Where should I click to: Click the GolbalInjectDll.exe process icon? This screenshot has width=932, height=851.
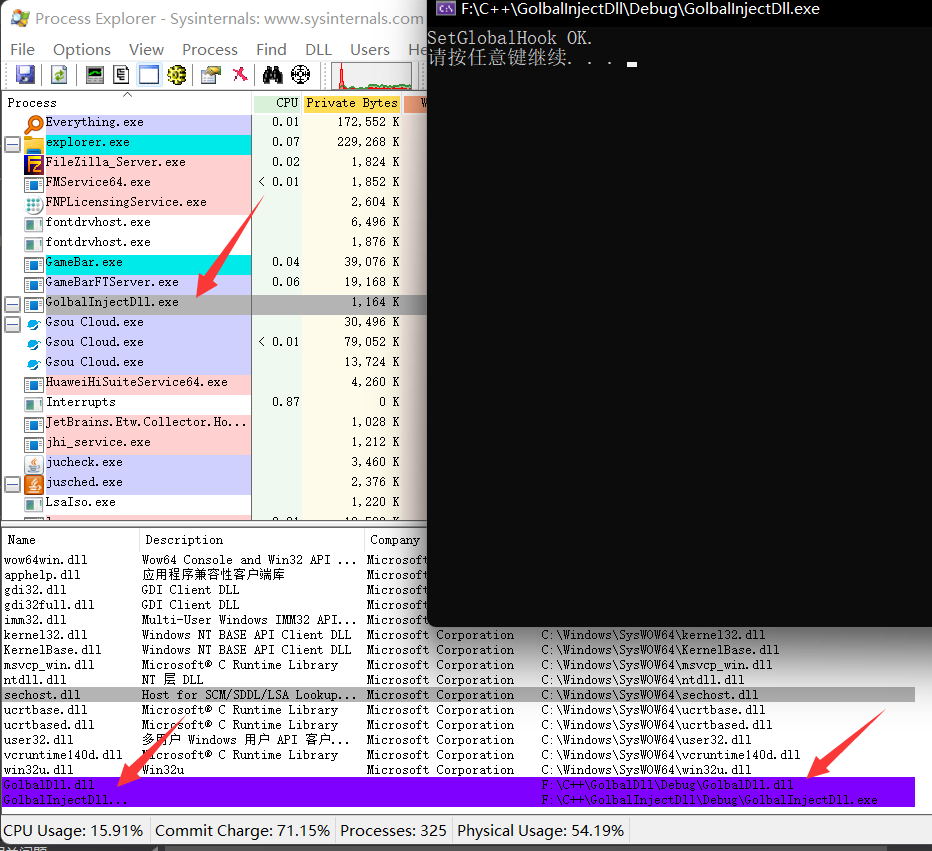coord(34,304)
